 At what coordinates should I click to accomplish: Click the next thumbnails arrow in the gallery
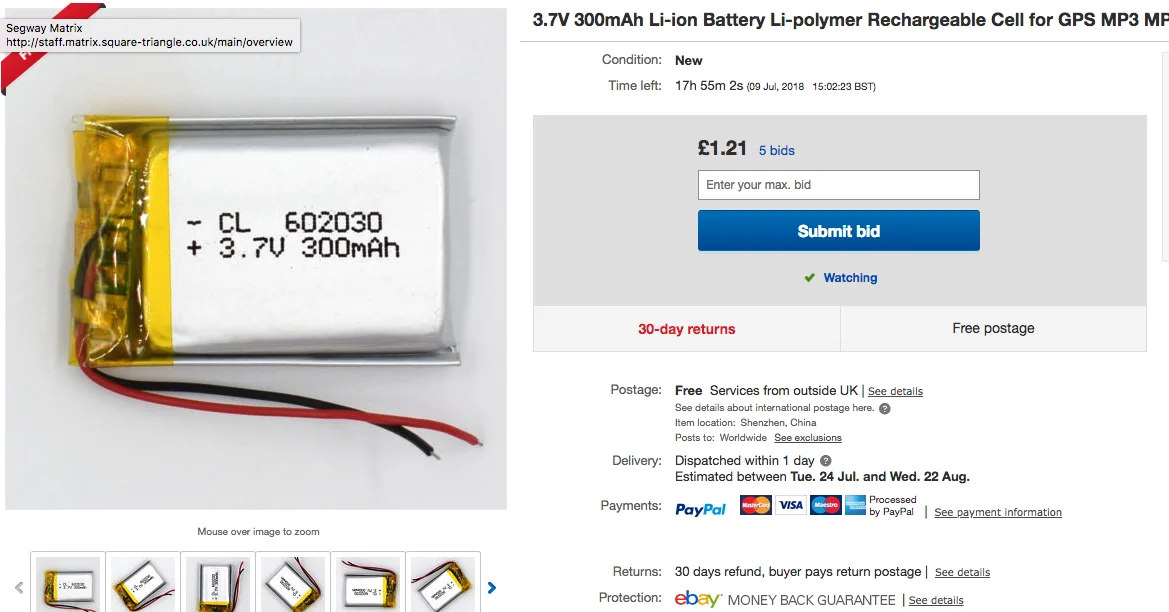click(x=491, y=587)
